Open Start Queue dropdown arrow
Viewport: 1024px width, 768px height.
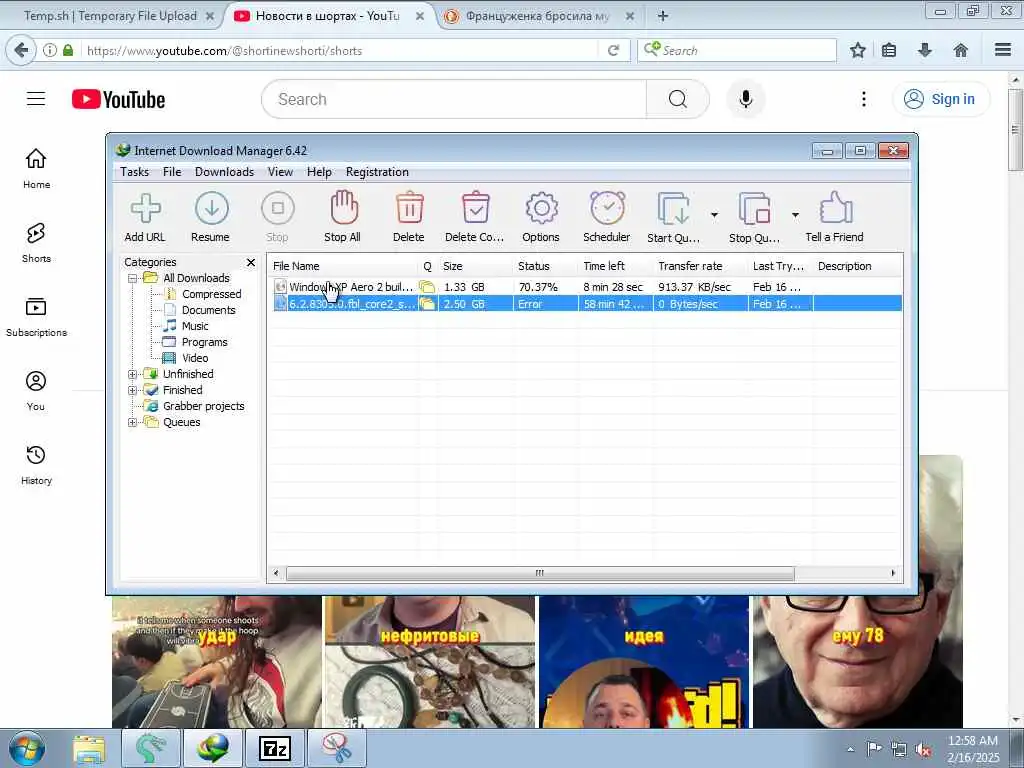click(x=714, y=215)
